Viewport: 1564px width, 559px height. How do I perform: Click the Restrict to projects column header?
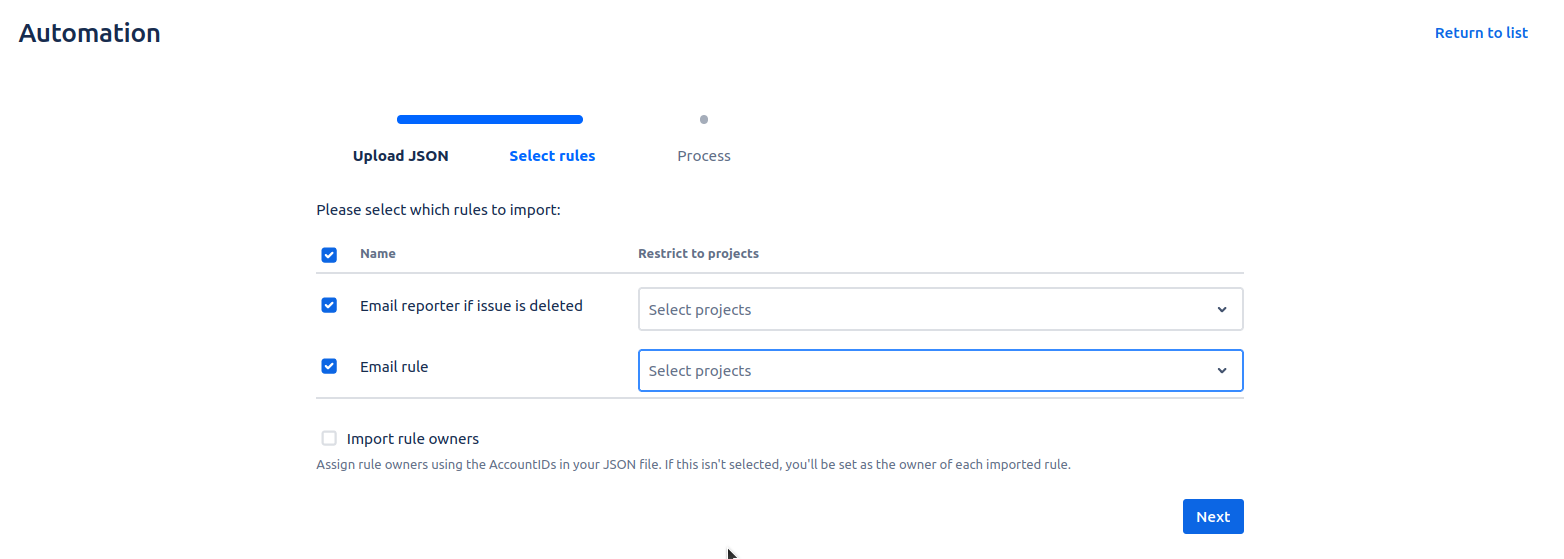point(698,254)
